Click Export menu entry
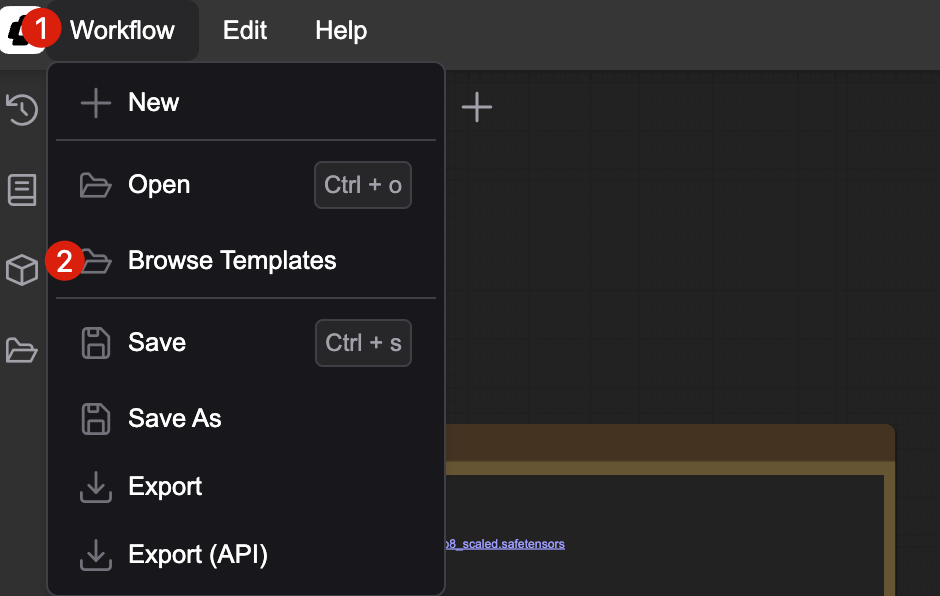Screen dimensions: 940x596 coord(246,486)
